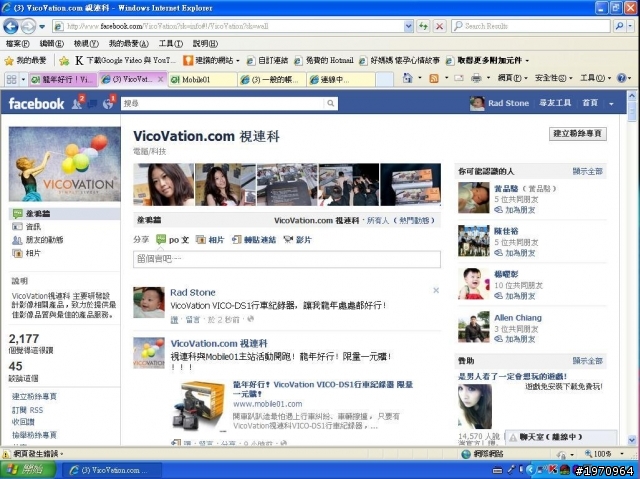Click the search magnifier in IE search box

620,26
